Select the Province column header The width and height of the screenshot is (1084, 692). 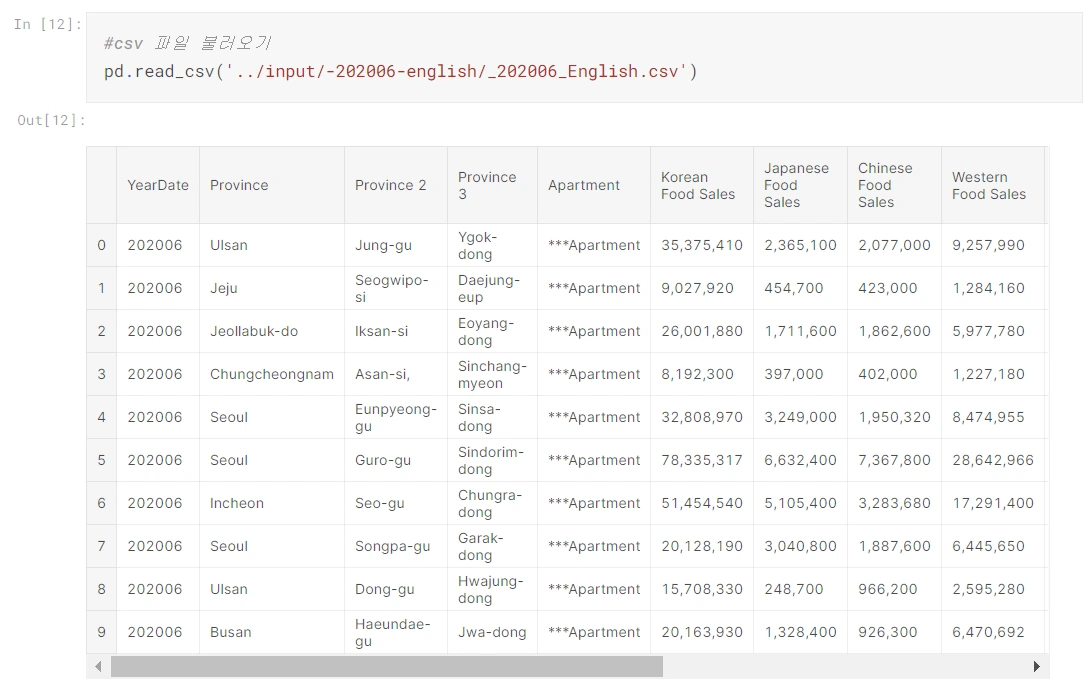tap(272, 185)
